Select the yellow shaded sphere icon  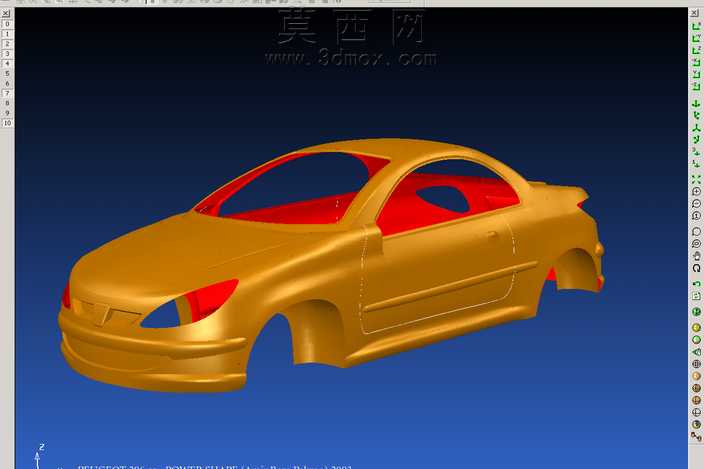point(696,328)
